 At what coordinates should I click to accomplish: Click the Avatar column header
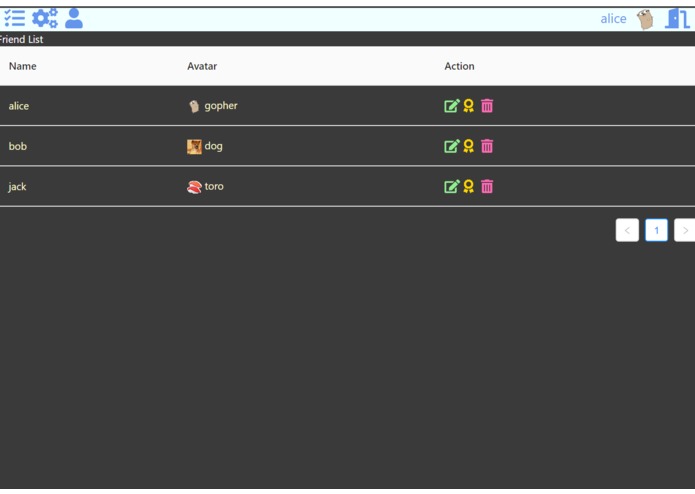pos(202,66)
